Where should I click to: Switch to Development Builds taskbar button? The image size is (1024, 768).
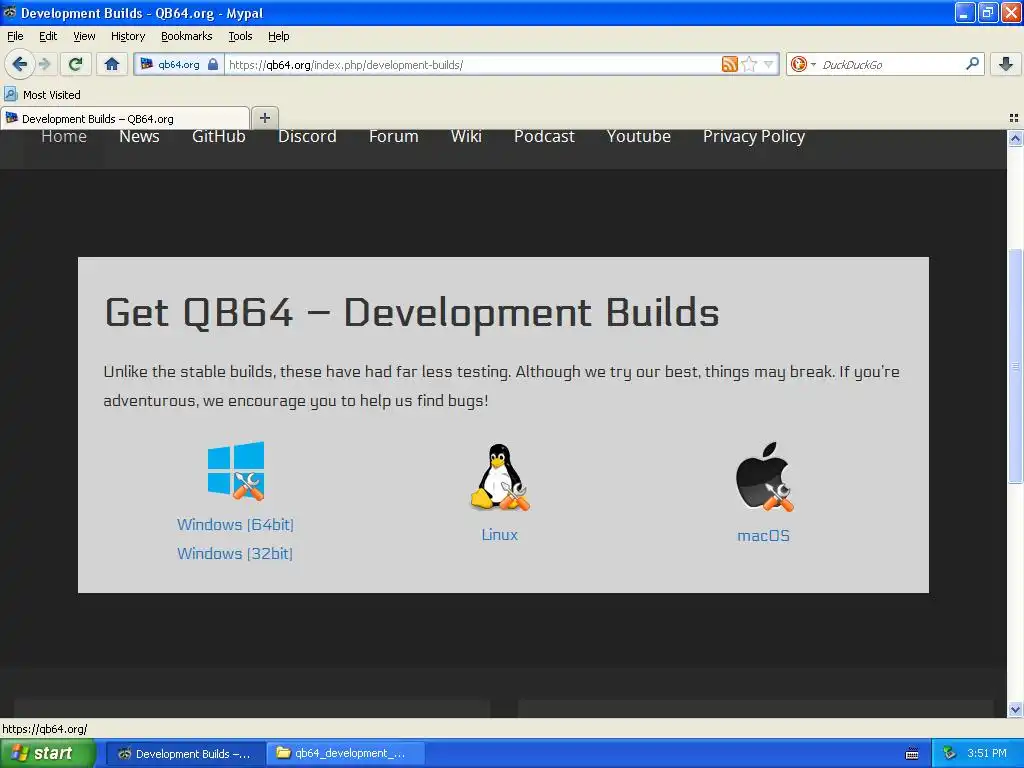click(185, 754)
